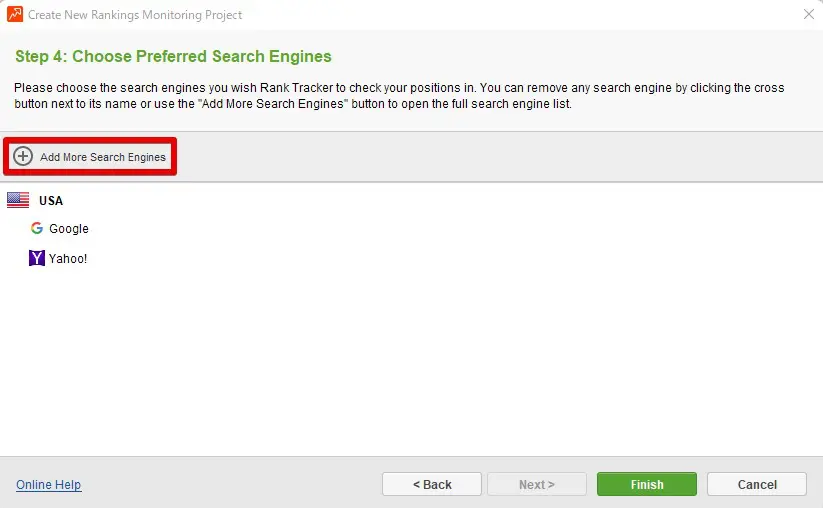This screenshot has height=508, width=823.
Task: Select the USA country group label
Action: click(51, 200)
